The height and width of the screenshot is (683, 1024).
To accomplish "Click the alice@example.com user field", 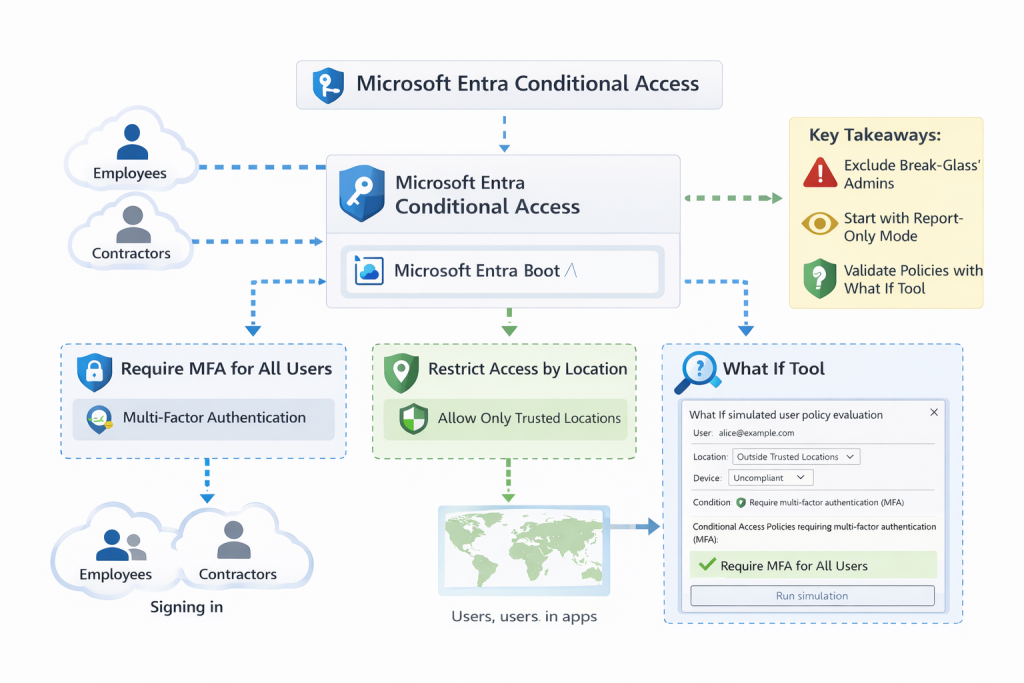I will click(756, 433).
